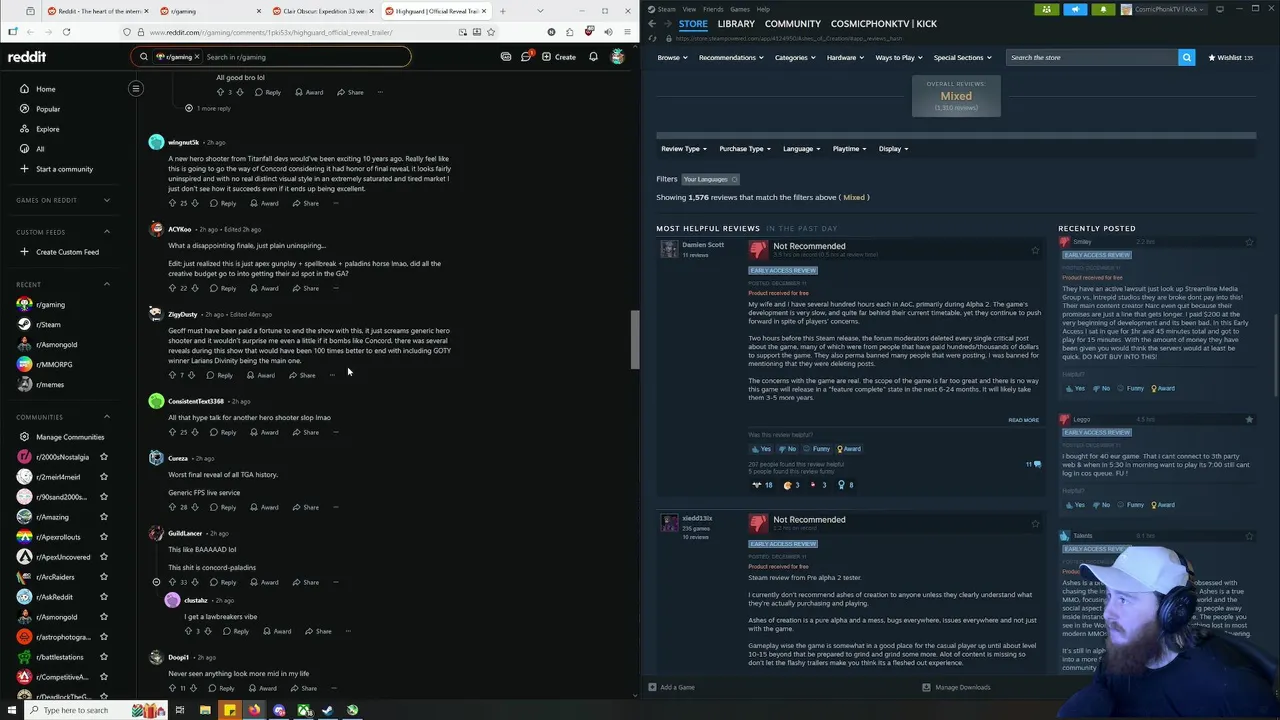Click the Reddit notifications bell icon
The height and width of the screenshot is (720, 1280).
pos(593,57)
